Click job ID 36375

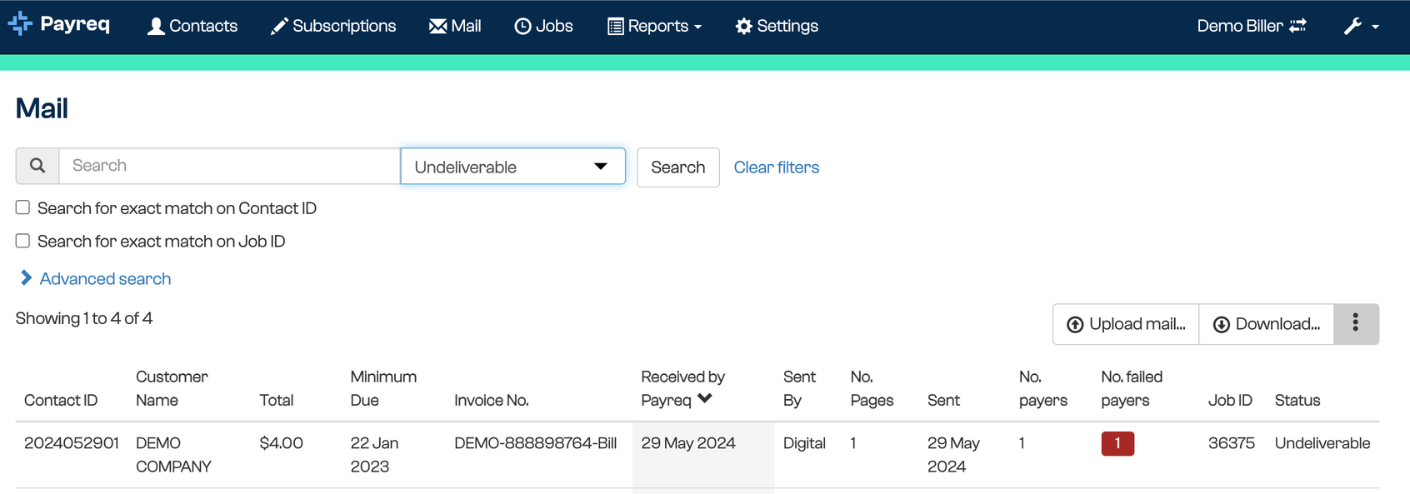[x=1231, y=443]
